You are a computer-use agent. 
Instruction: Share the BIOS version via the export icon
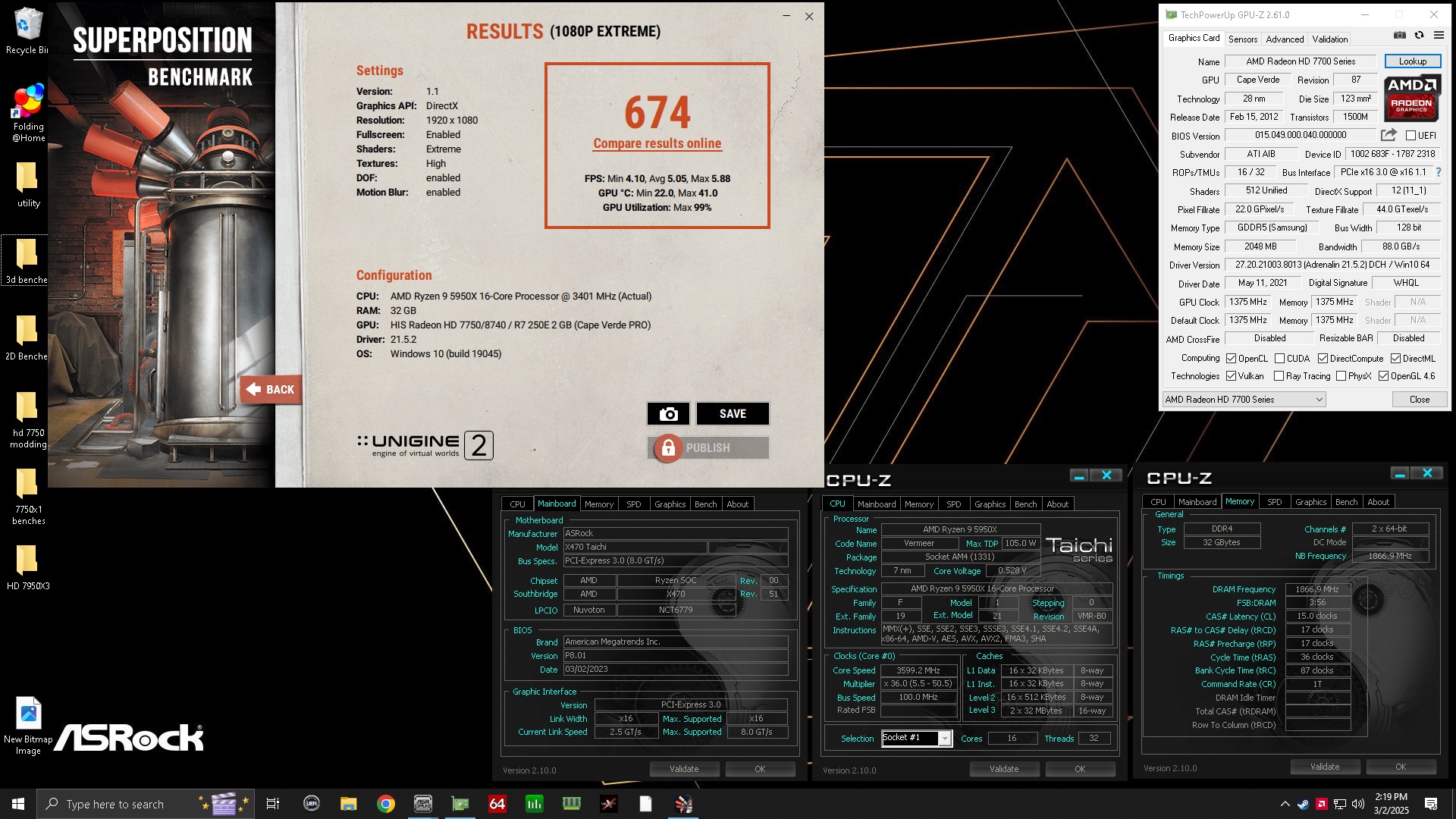coord(1389,135)
